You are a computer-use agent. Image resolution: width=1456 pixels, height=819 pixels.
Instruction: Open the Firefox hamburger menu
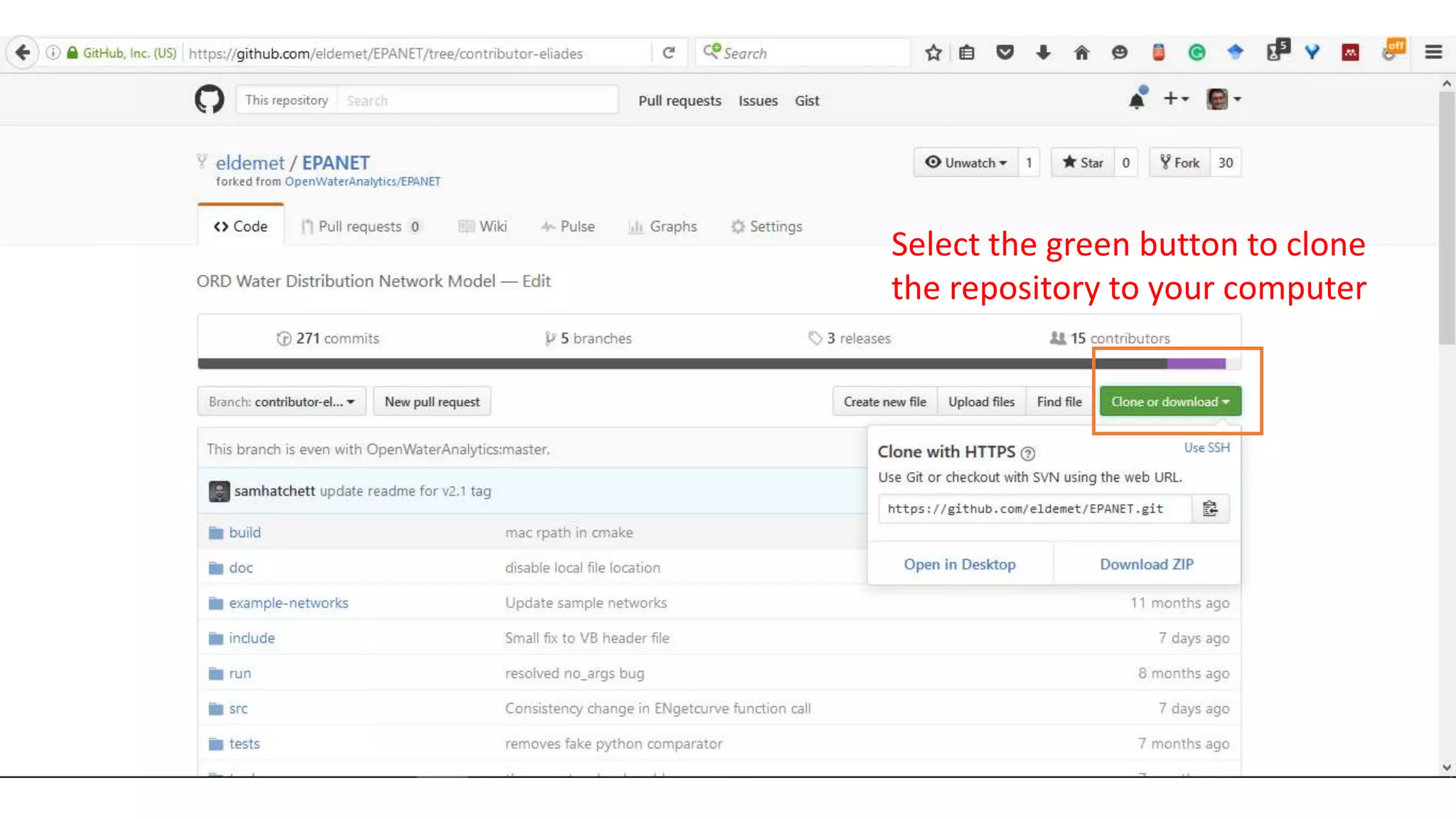click(1433, 53)
